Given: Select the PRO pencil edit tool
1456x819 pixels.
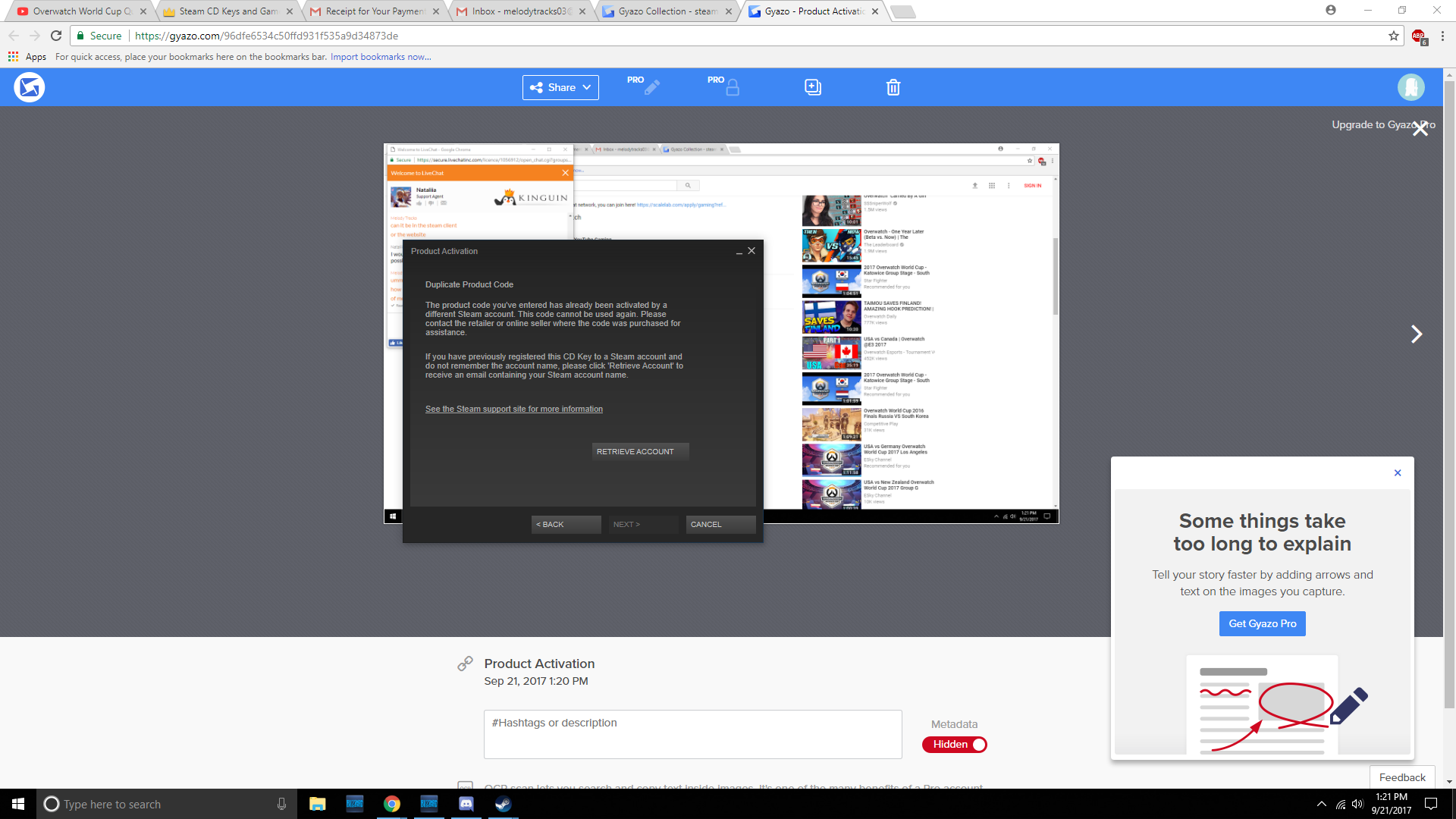Looking at the screenshot, I should 645,86.
